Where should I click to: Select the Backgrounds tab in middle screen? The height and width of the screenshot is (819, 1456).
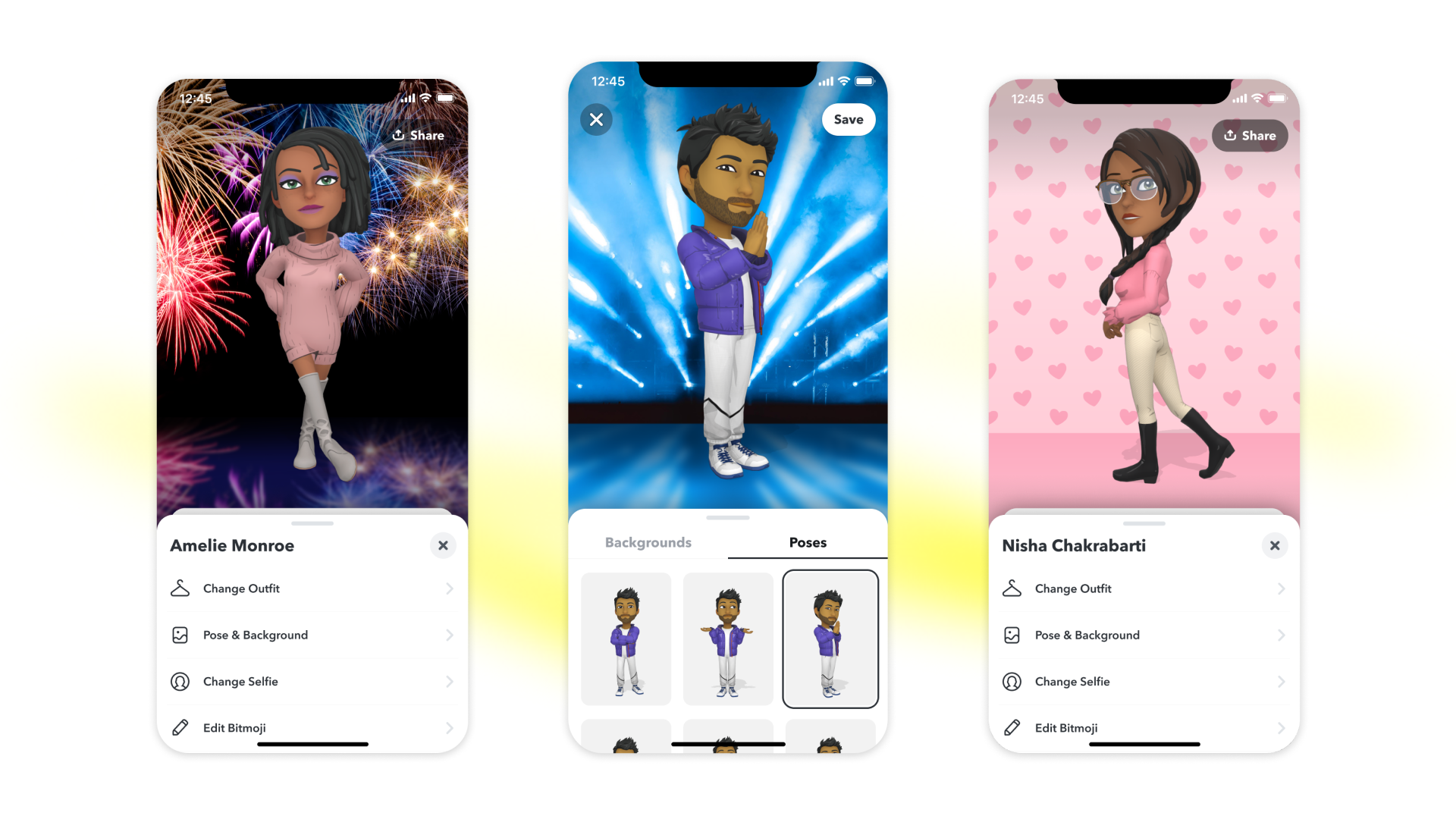[649, 542]
